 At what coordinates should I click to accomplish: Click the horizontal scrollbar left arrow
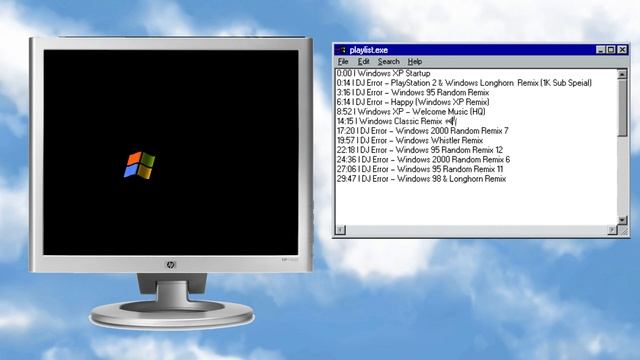[340, 230]
